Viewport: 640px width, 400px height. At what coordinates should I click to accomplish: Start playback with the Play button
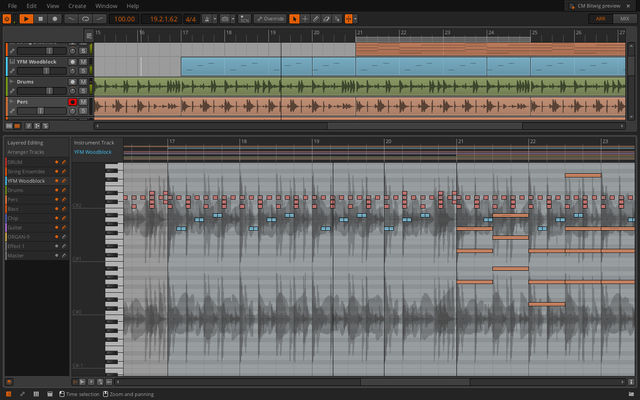click(26, 19)
